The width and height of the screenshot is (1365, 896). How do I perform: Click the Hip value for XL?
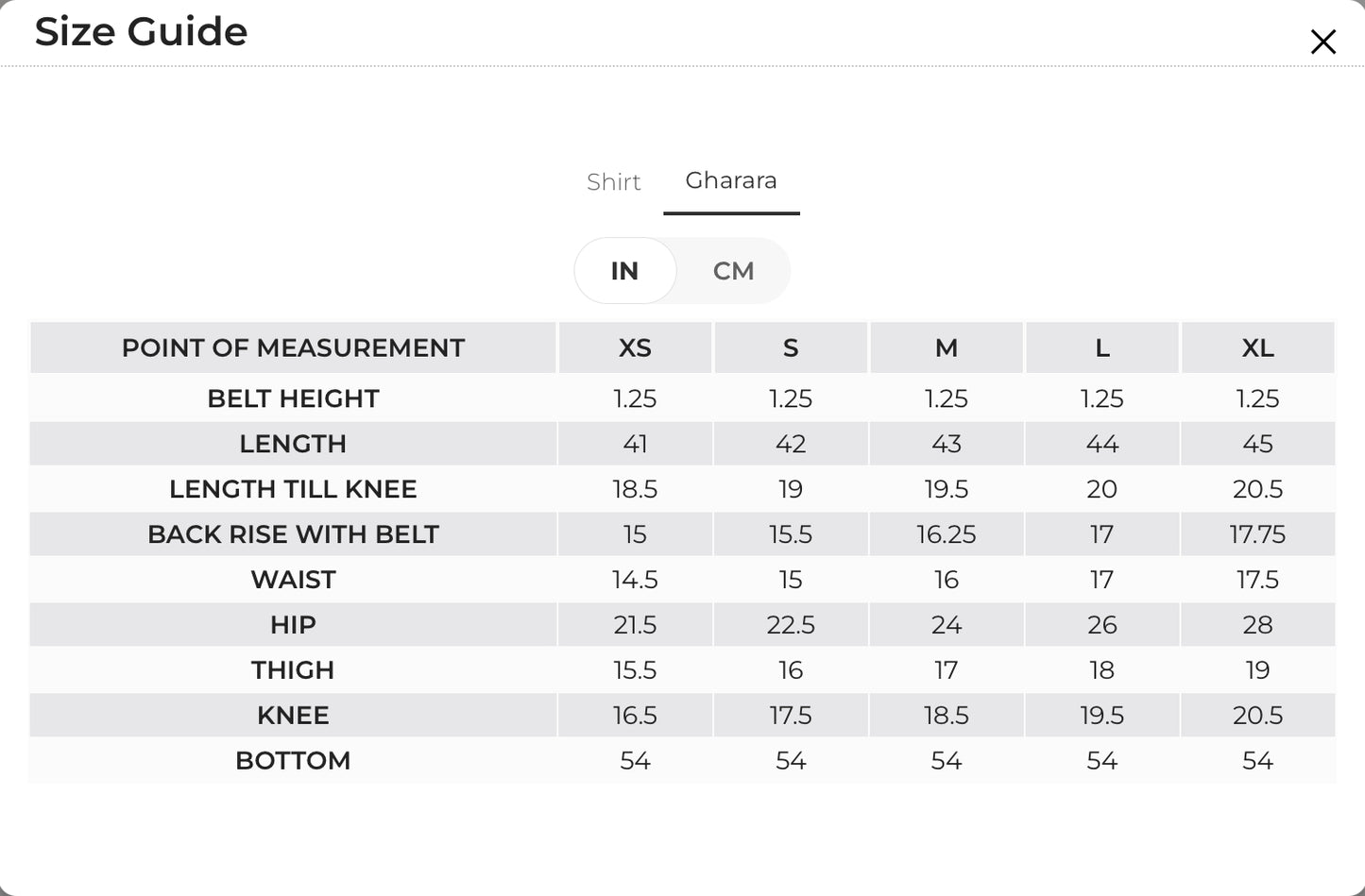coord(1257,625)
